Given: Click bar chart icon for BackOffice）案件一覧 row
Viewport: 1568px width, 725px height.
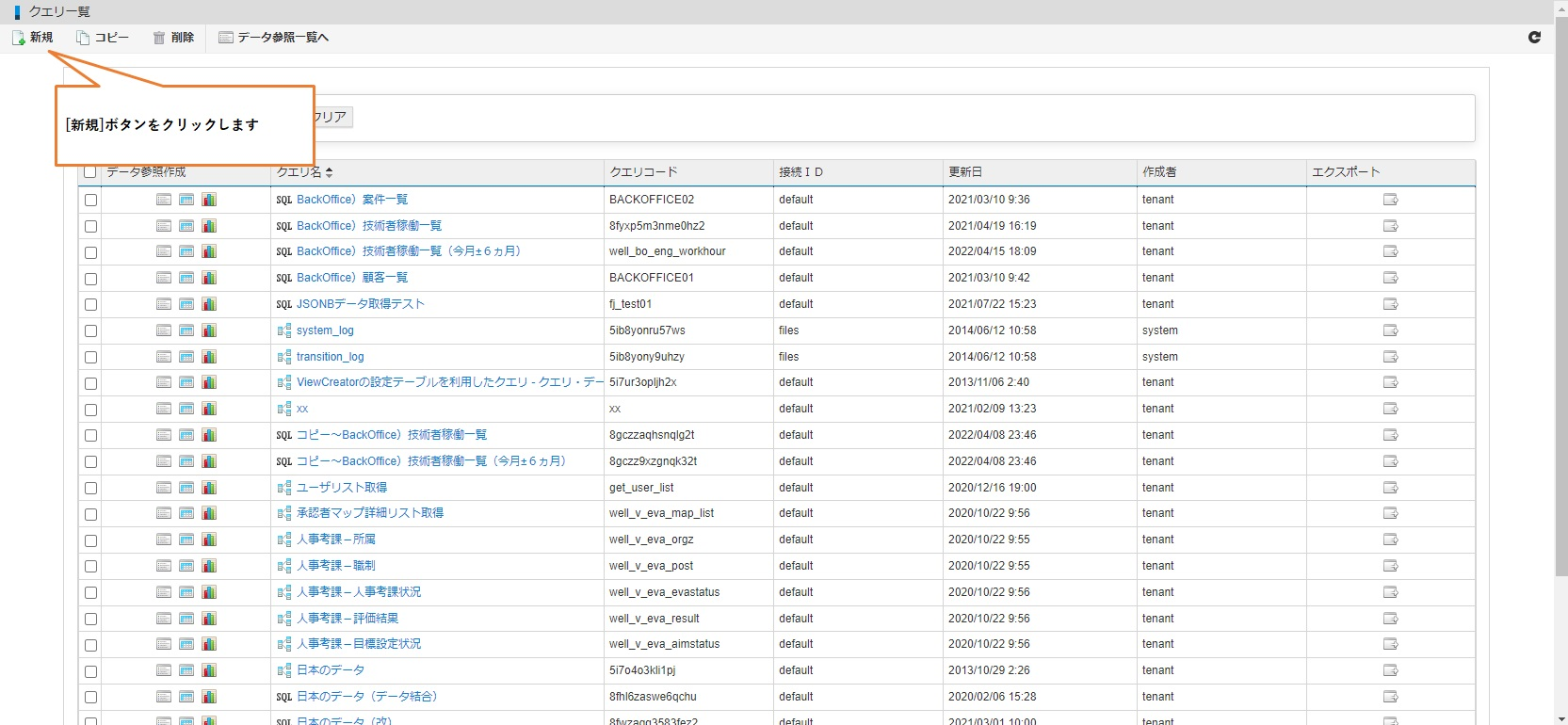Looking at the screenshot, I should tap(209, 200).
